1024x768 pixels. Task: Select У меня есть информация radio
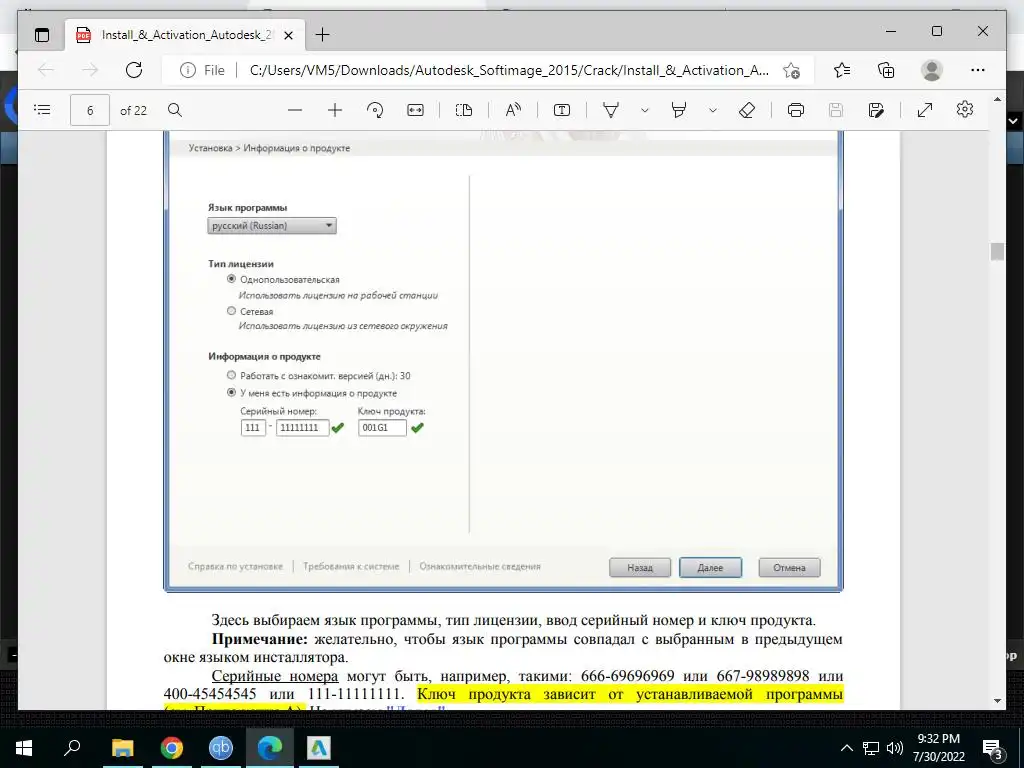(231, 392)
